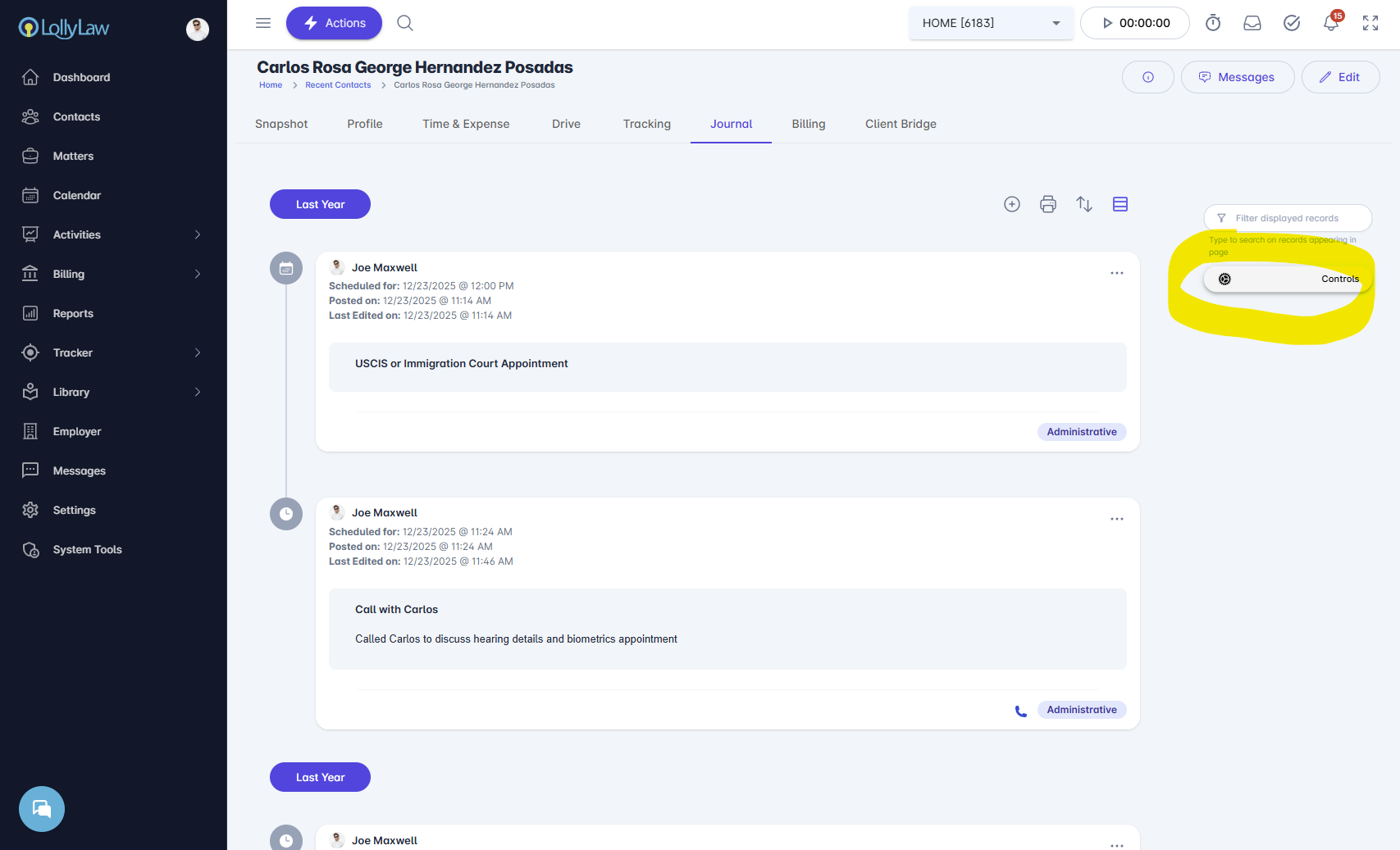Add a new journal entry
The width and height of the screenshot is (1400, 850).
[x=1012, y=204]
